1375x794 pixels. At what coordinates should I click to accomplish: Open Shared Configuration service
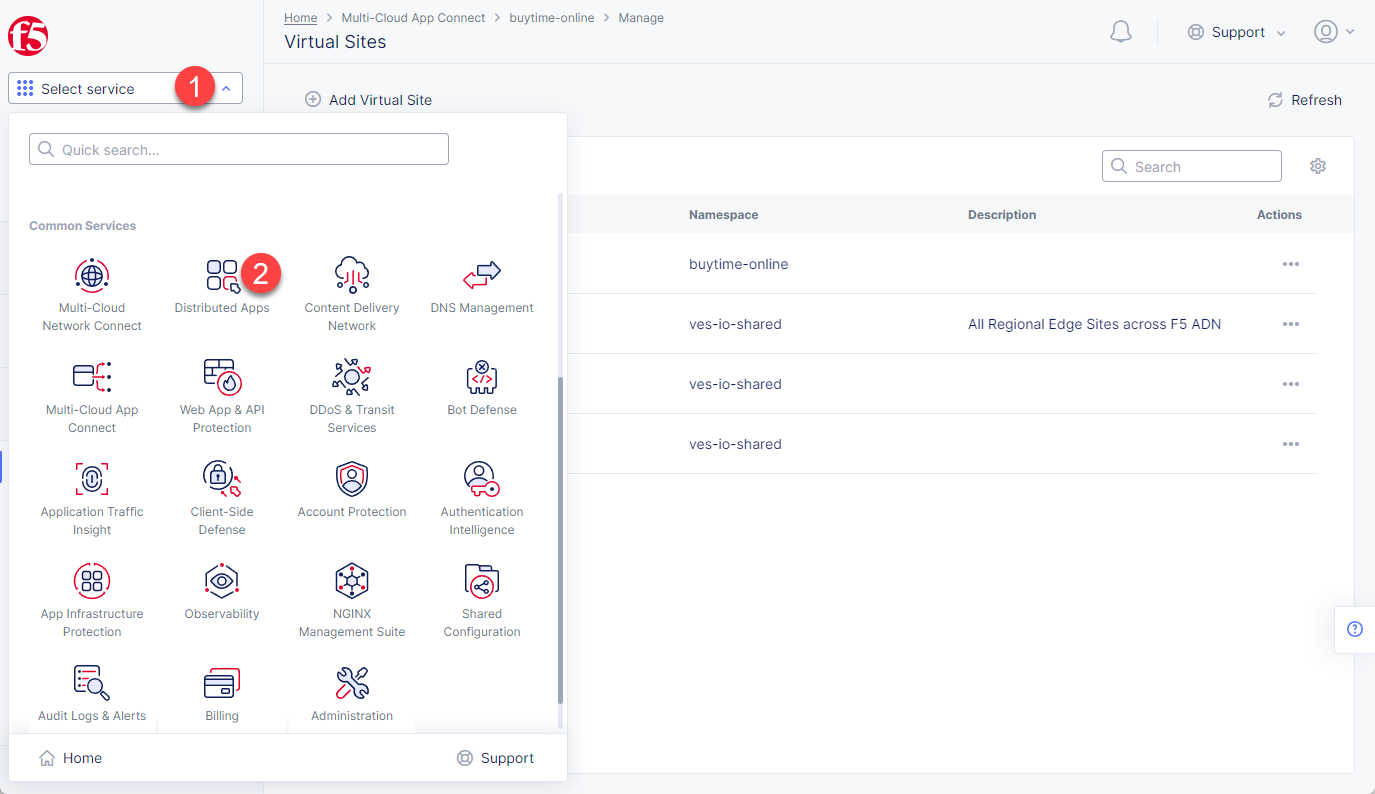[482, 600]
